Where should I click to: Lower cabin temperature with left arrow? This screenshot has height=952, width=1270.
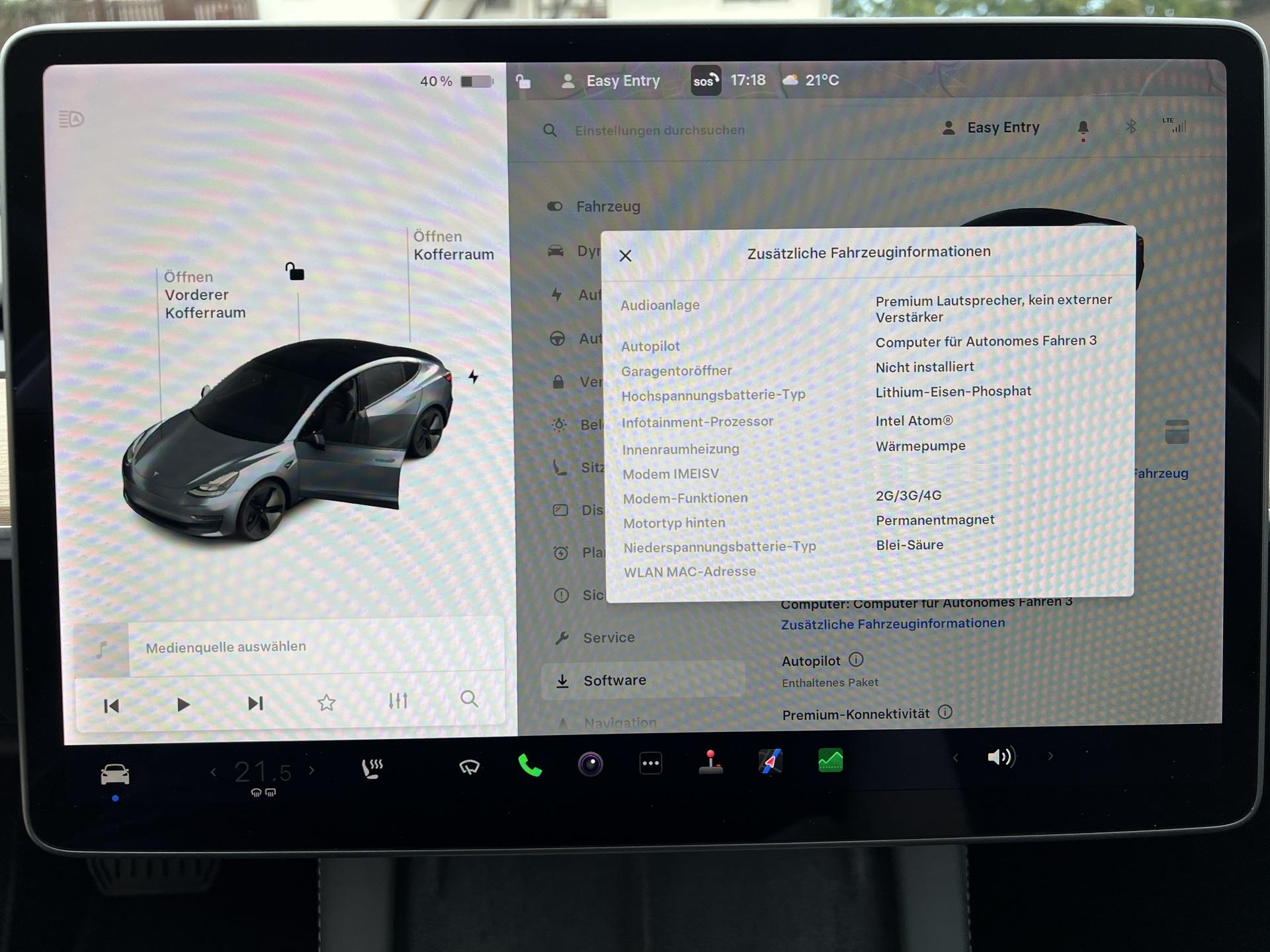[213, 772]
